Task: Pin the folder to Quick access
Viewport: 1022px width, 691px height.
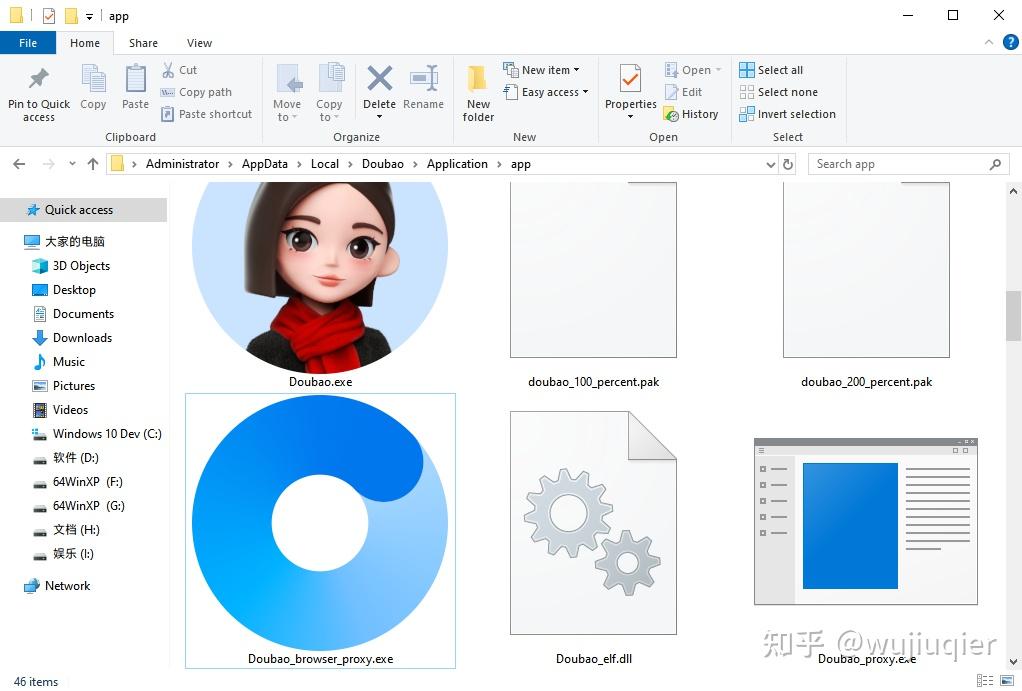Action: pos(38,93)
